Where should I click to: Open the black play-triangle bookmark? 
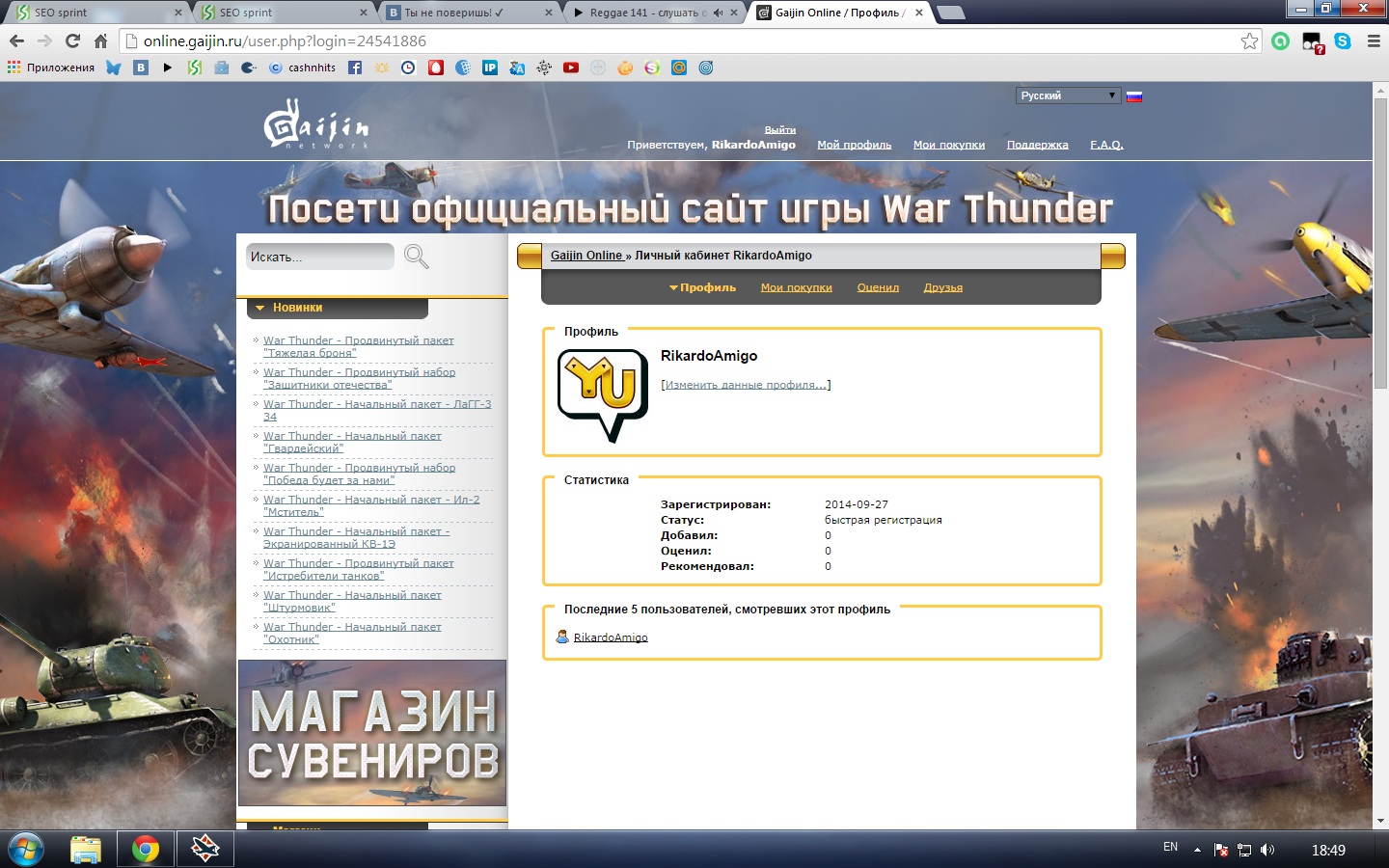coord(168,68)
